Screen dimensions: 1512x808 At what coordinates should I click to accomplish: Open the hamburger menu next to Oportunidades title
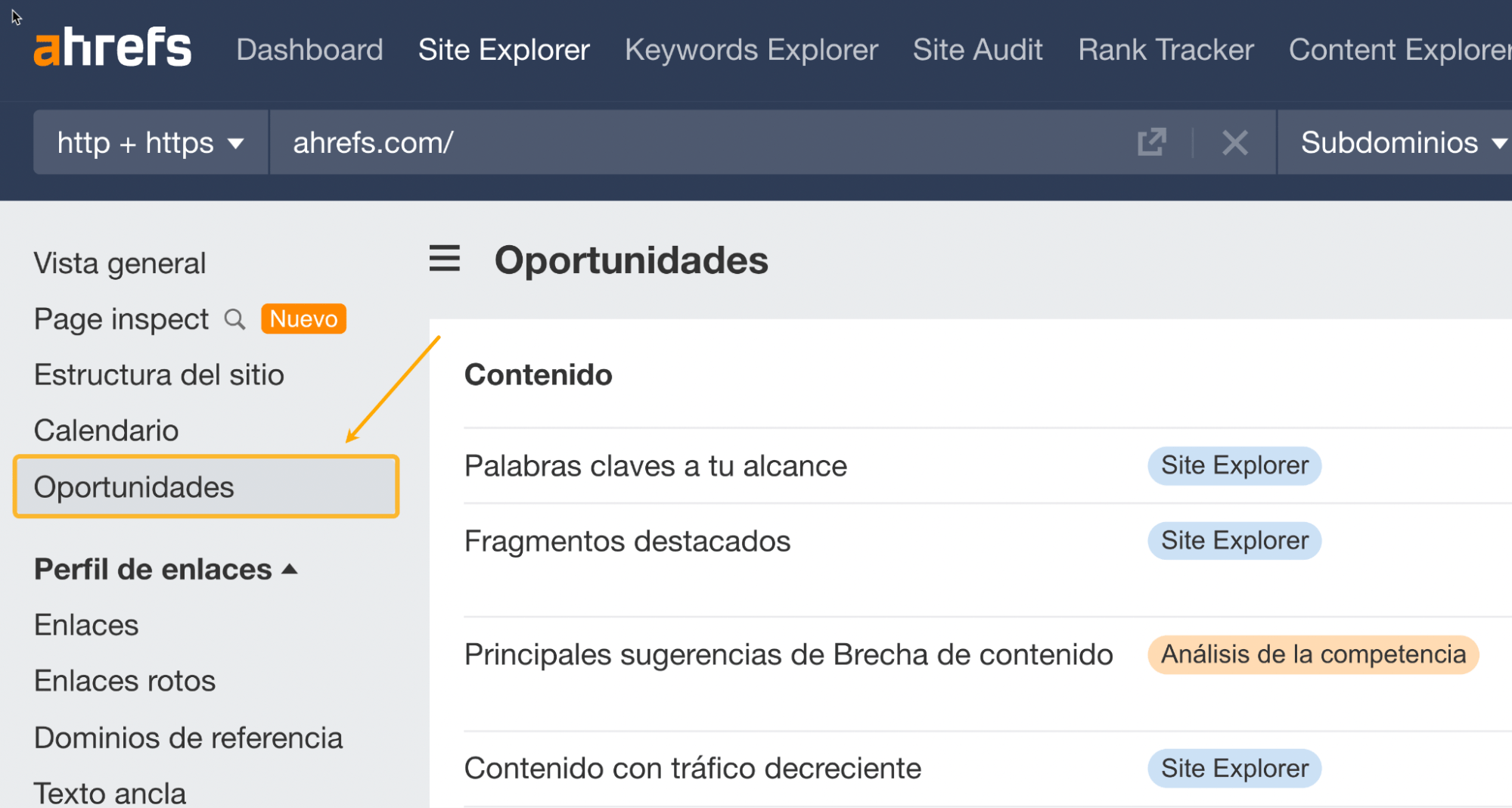pos(444,259)
